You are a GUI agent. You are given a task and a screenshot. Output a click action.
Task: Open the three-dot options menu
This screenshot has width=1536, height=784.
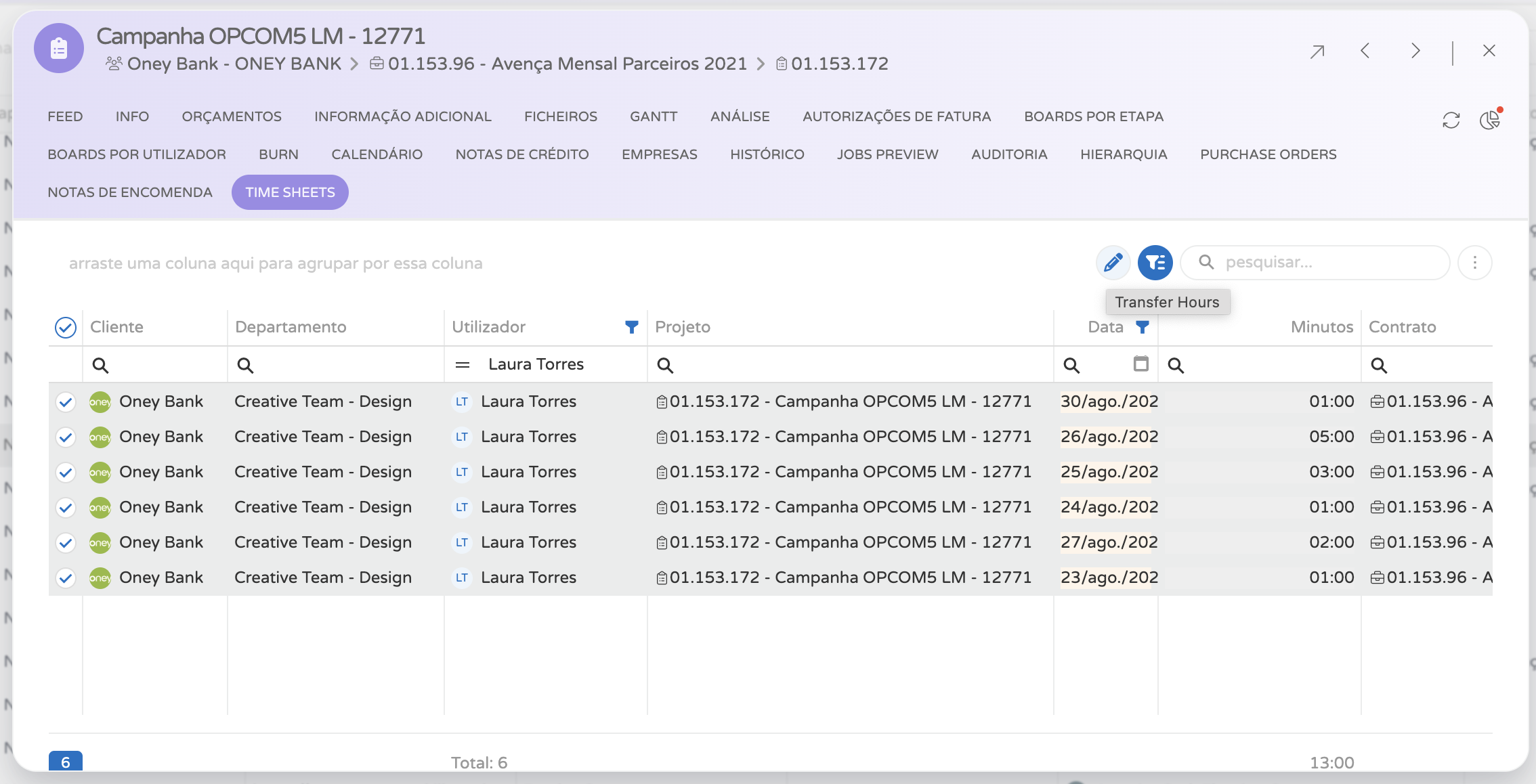click(1475, 263)
